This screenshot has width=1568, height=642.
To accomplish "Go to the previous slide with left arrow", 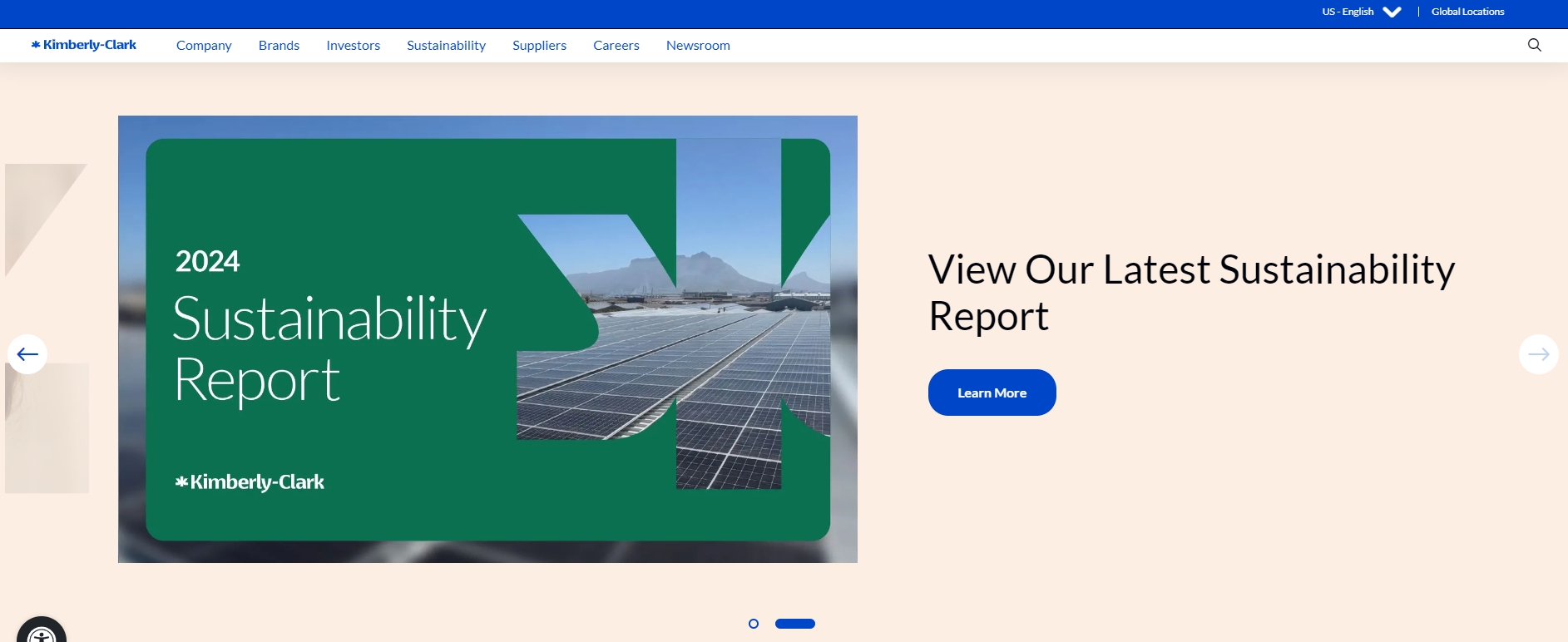I will coord(27,354).
